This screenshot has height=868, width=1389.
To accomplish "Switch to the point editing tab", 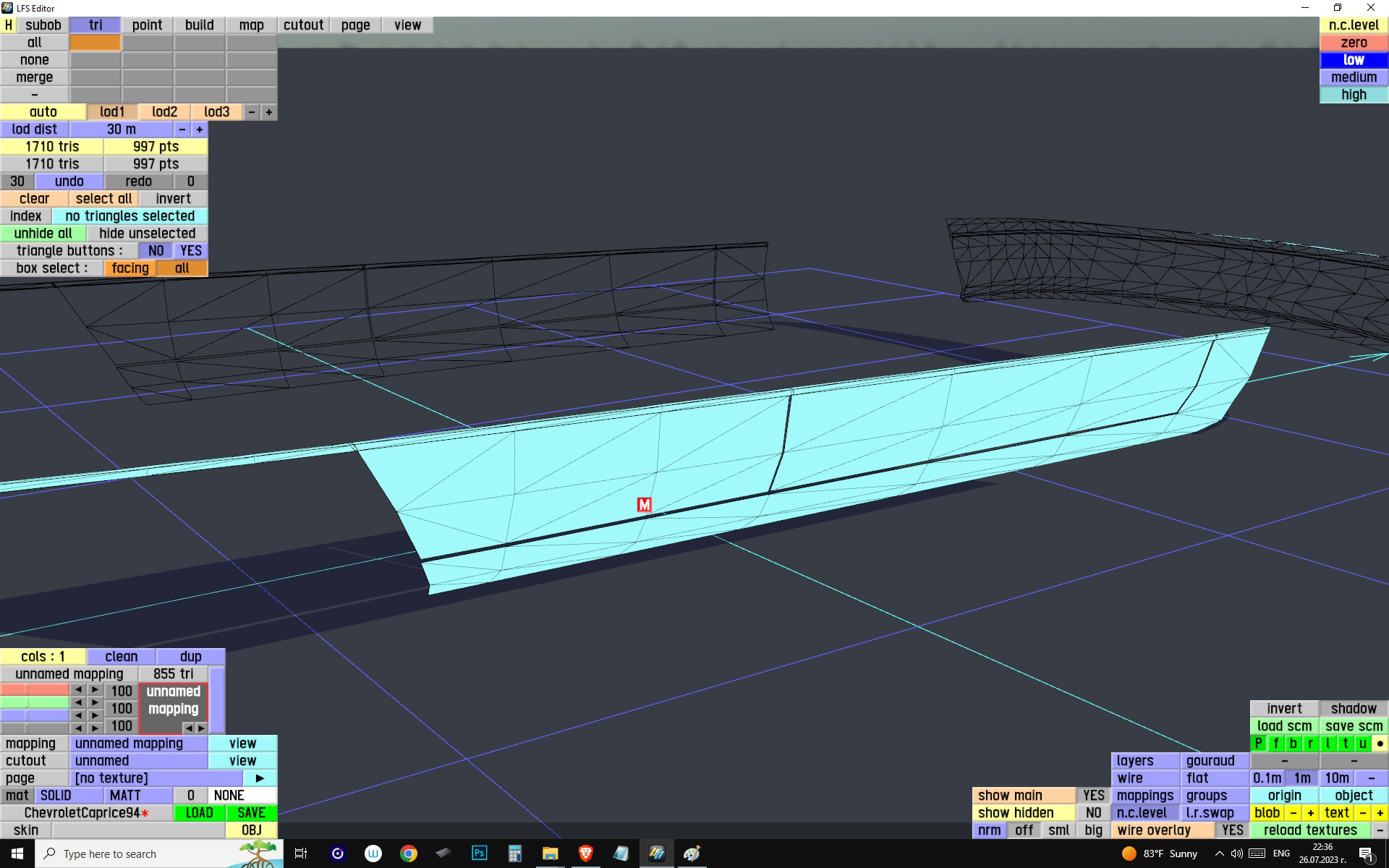I will pos(147,25).
